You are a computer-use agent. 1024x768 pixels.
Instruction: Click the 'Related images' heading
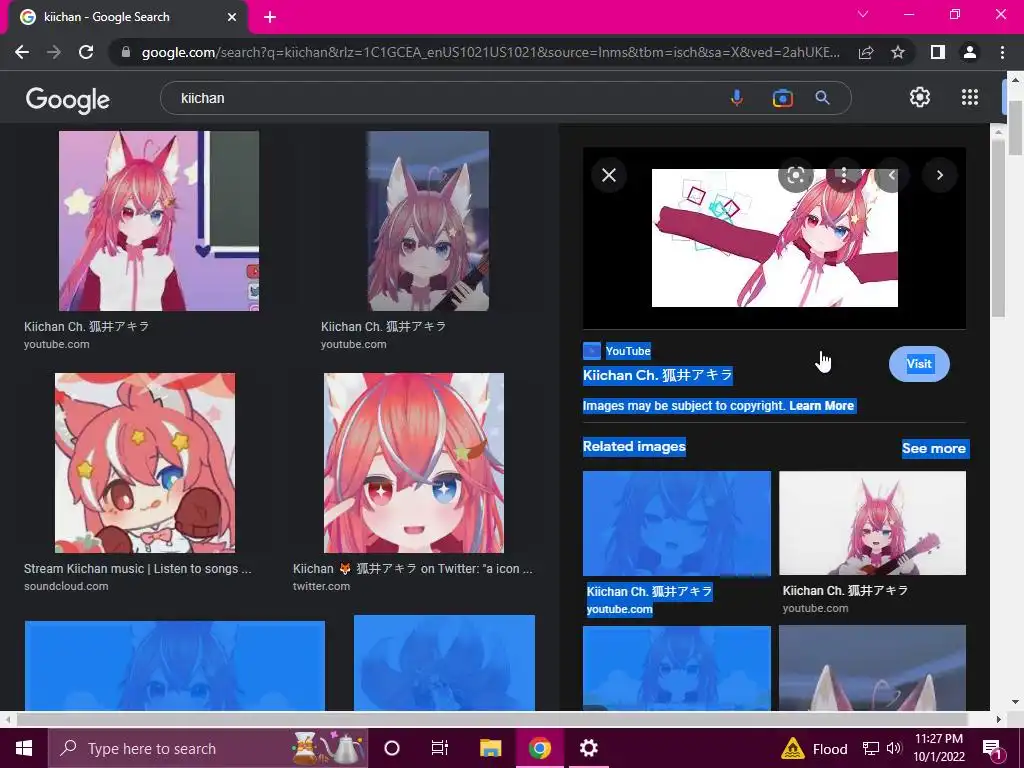[x=634, y=446]
